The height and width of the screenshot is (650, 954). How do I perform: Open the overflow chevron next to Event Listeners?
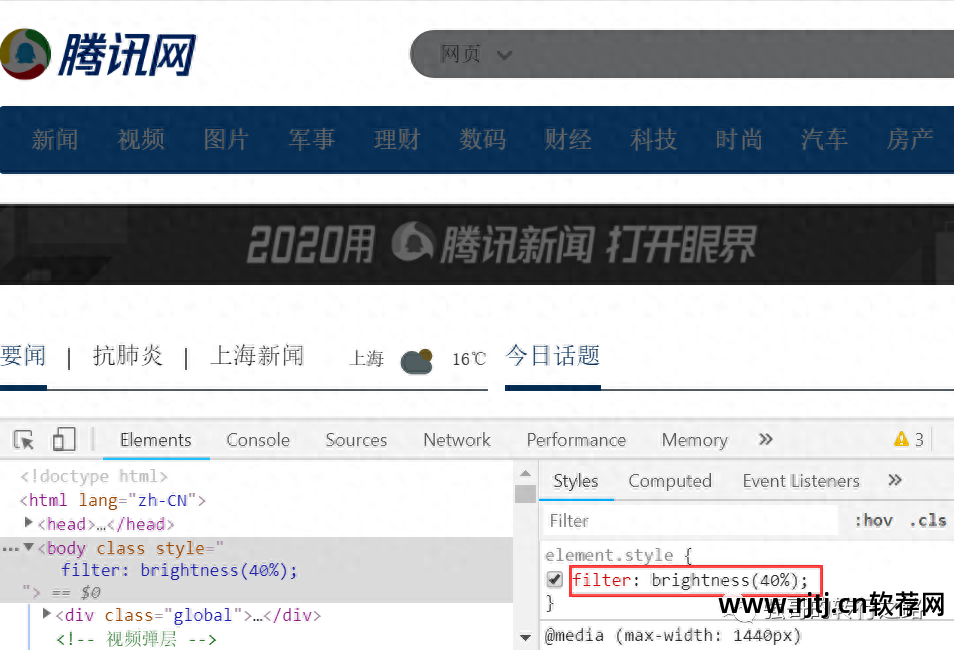click(x=893, y=481)
